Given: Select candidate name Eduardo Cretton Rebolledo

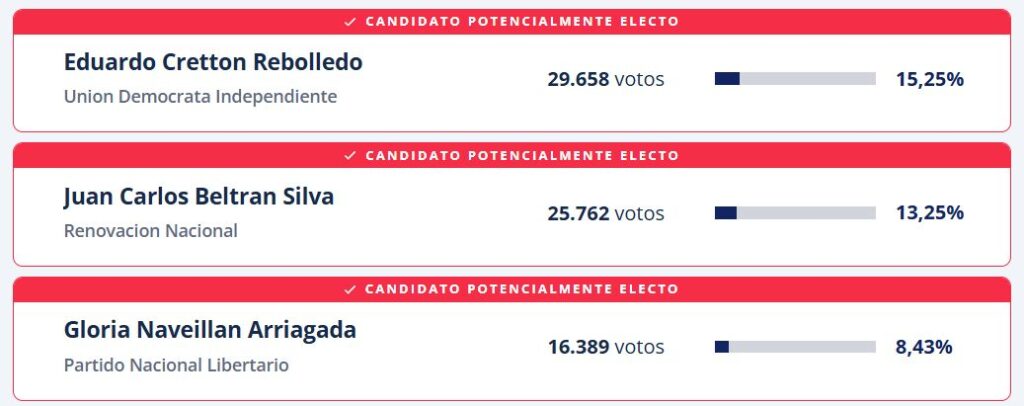Looking at the screenshot, I should [x=213, y=62].
